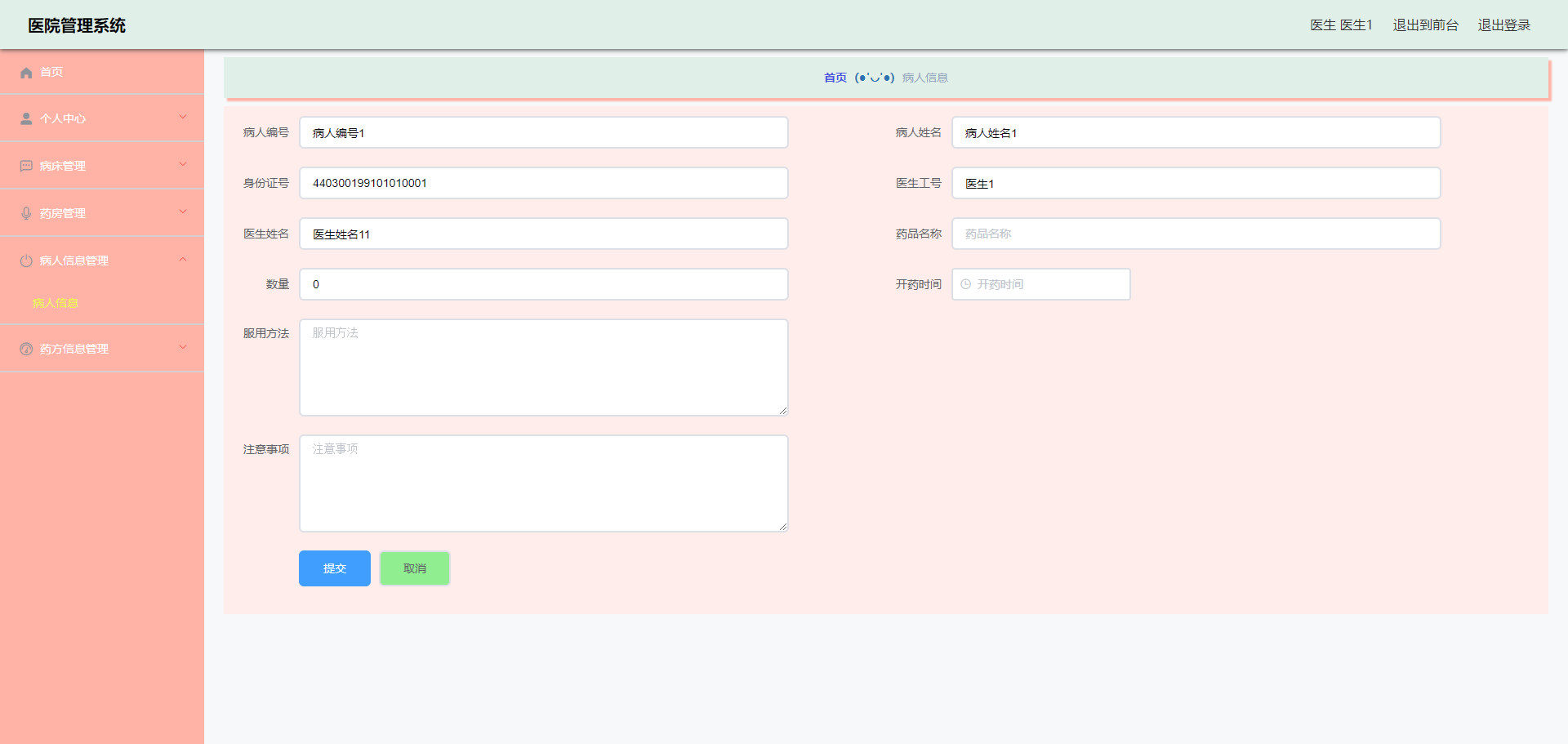Screen dimensions: 1568x744
Task: Click the home icon beside 首页 in sidebar
Action: tap(26, 73)
